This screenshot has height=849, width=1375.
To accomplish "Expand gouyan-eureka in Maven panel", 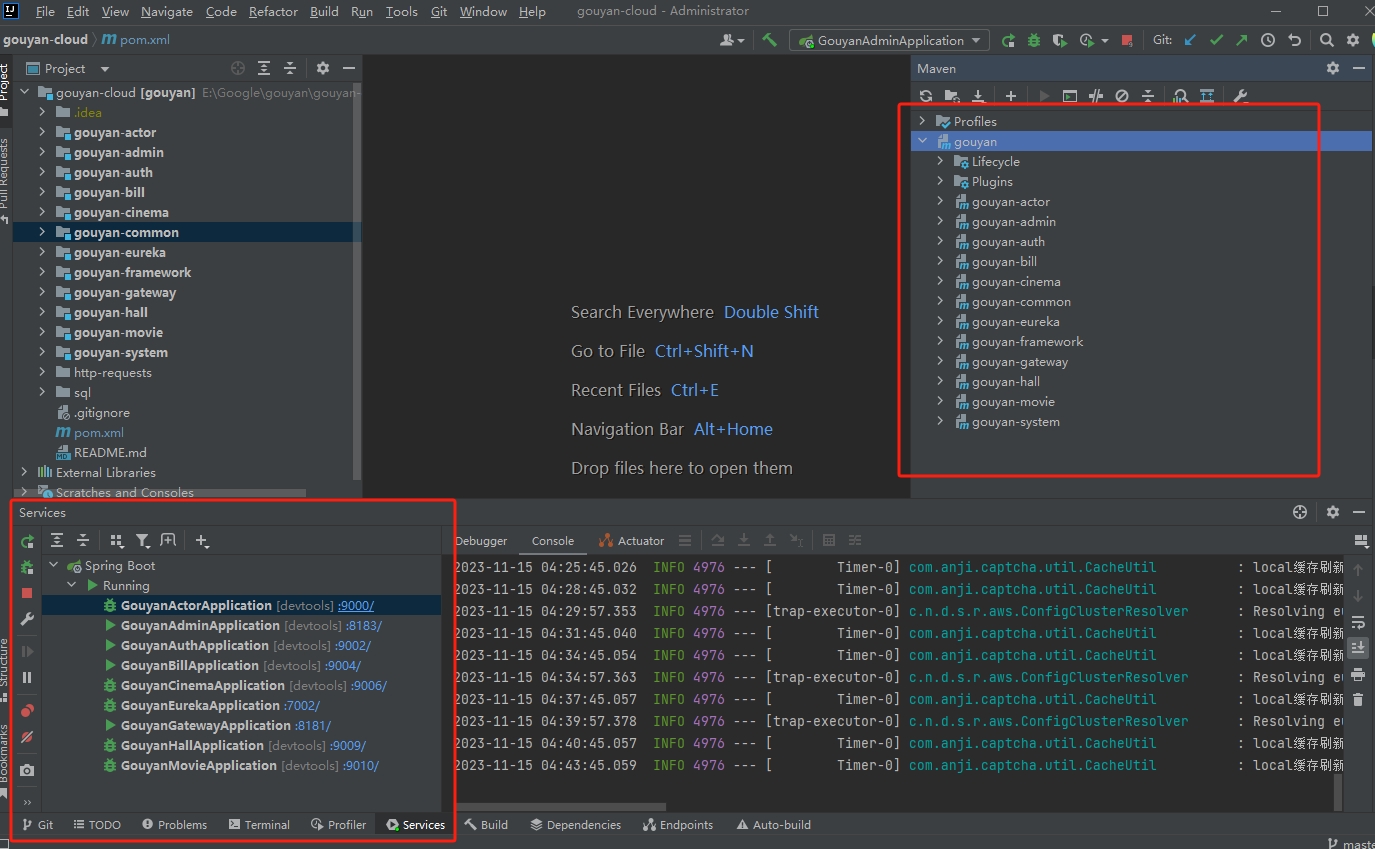I will [940, 321].
